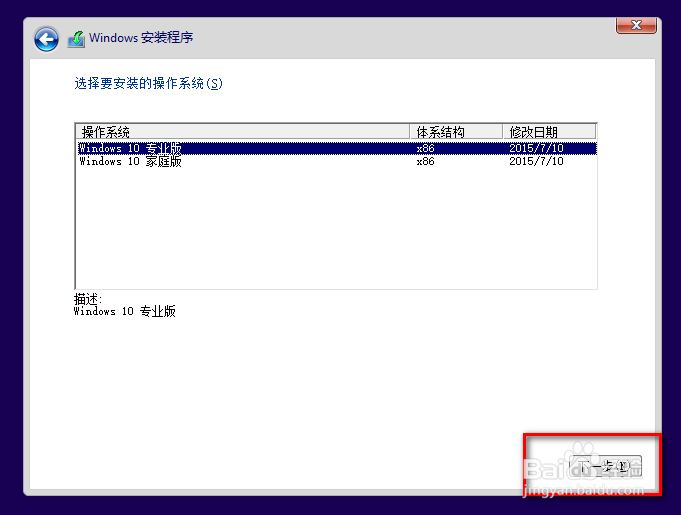681x515 pixels.
Task: Click x86 in the 家庭版 row
Action: pos(425,161)
